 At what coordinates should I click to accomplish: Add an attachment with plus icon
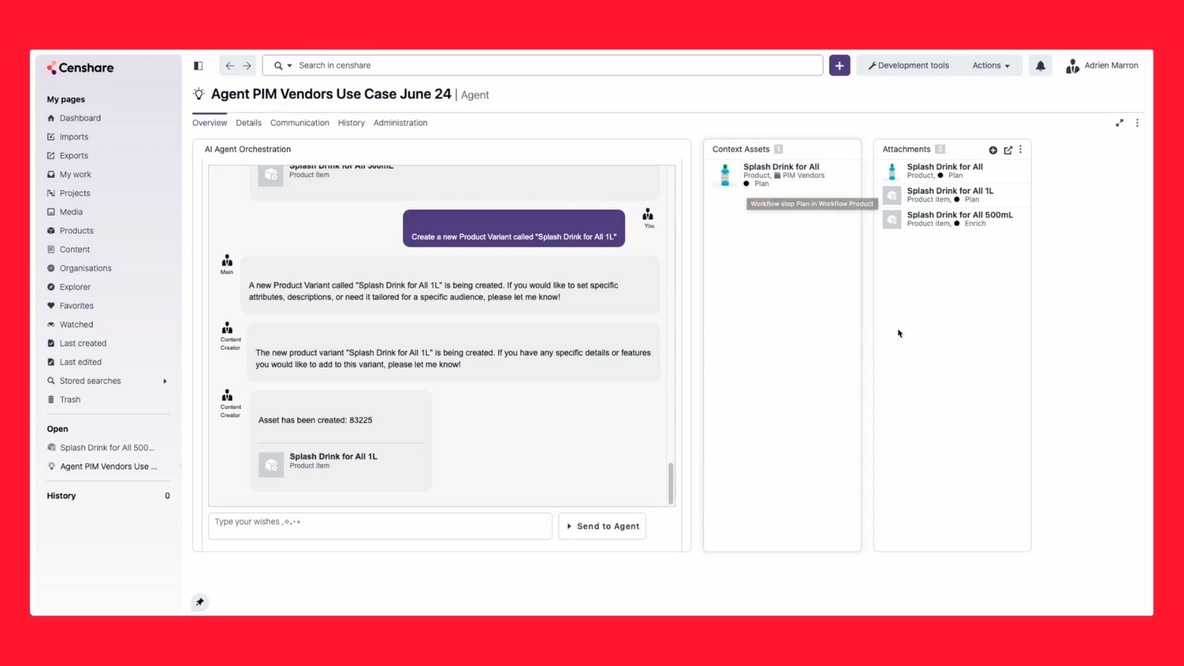tap(993, 150)
